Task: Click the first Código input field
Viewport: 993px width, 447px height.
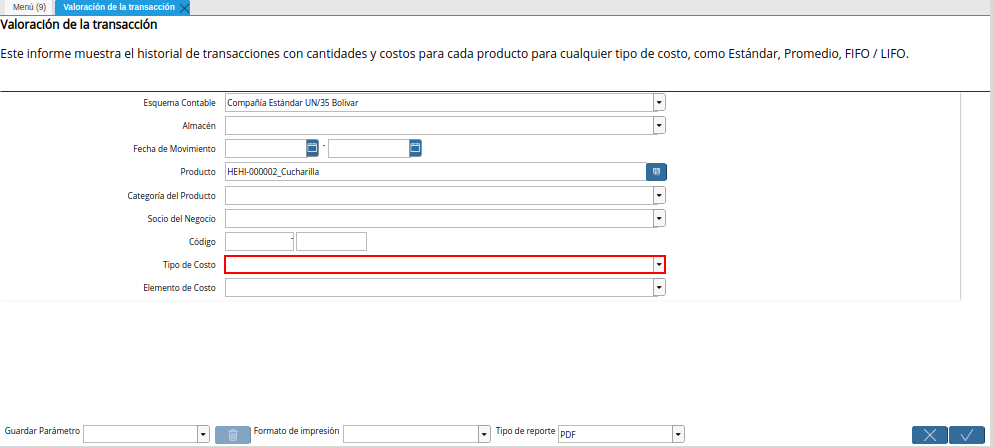Action: point(260,241)
